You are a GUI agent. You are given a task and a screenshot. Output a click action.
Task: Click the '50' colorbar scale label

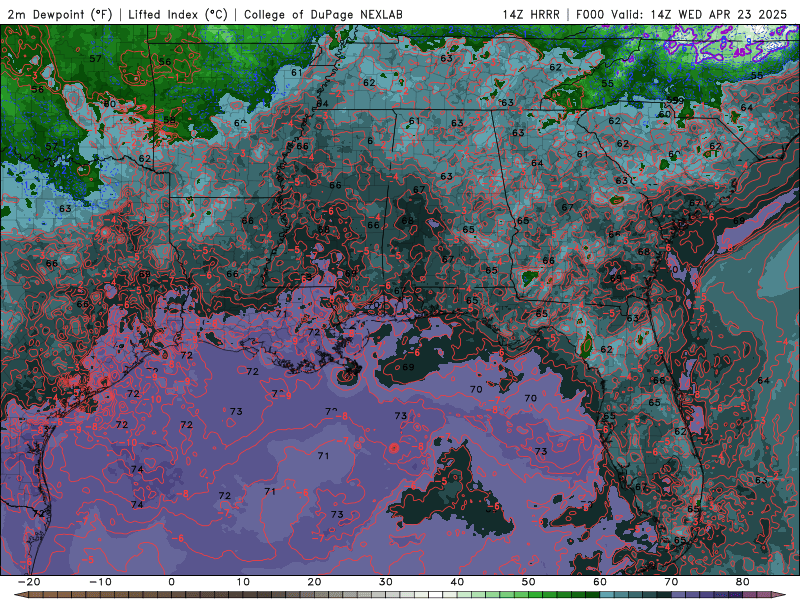pyautogui.click(x=529, y=582)
